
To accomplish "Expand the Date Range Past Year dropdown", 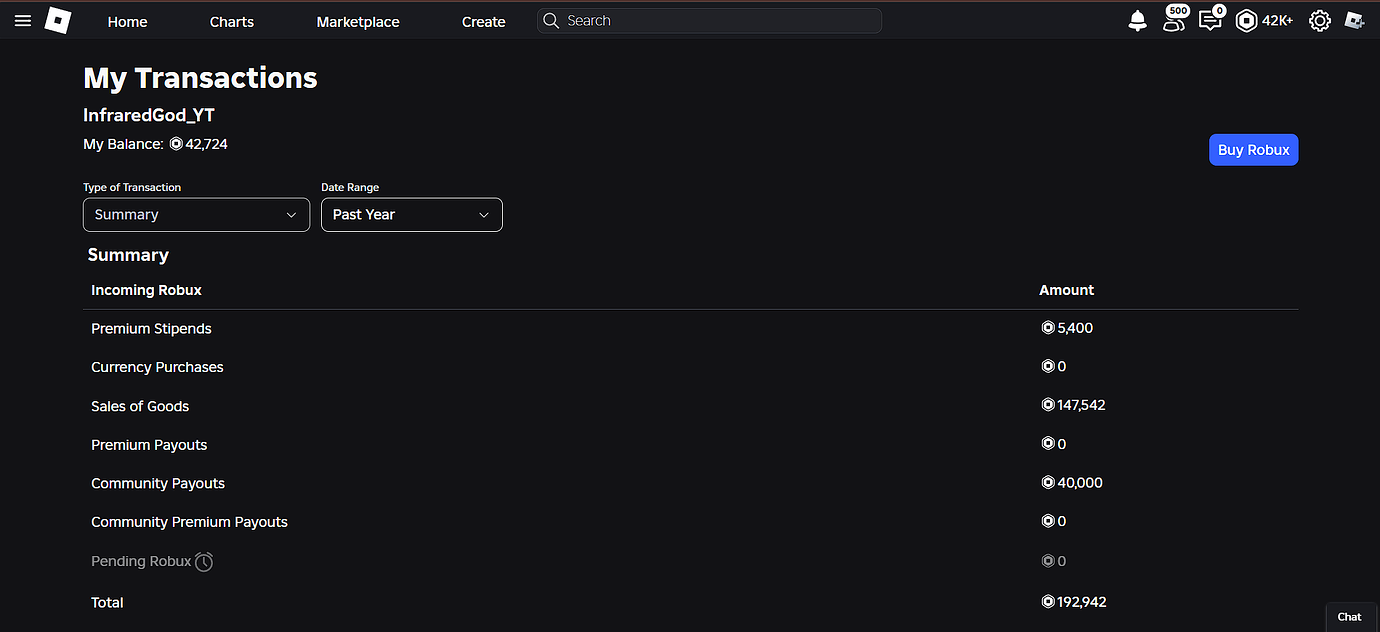I will click(x=412, y=215).
